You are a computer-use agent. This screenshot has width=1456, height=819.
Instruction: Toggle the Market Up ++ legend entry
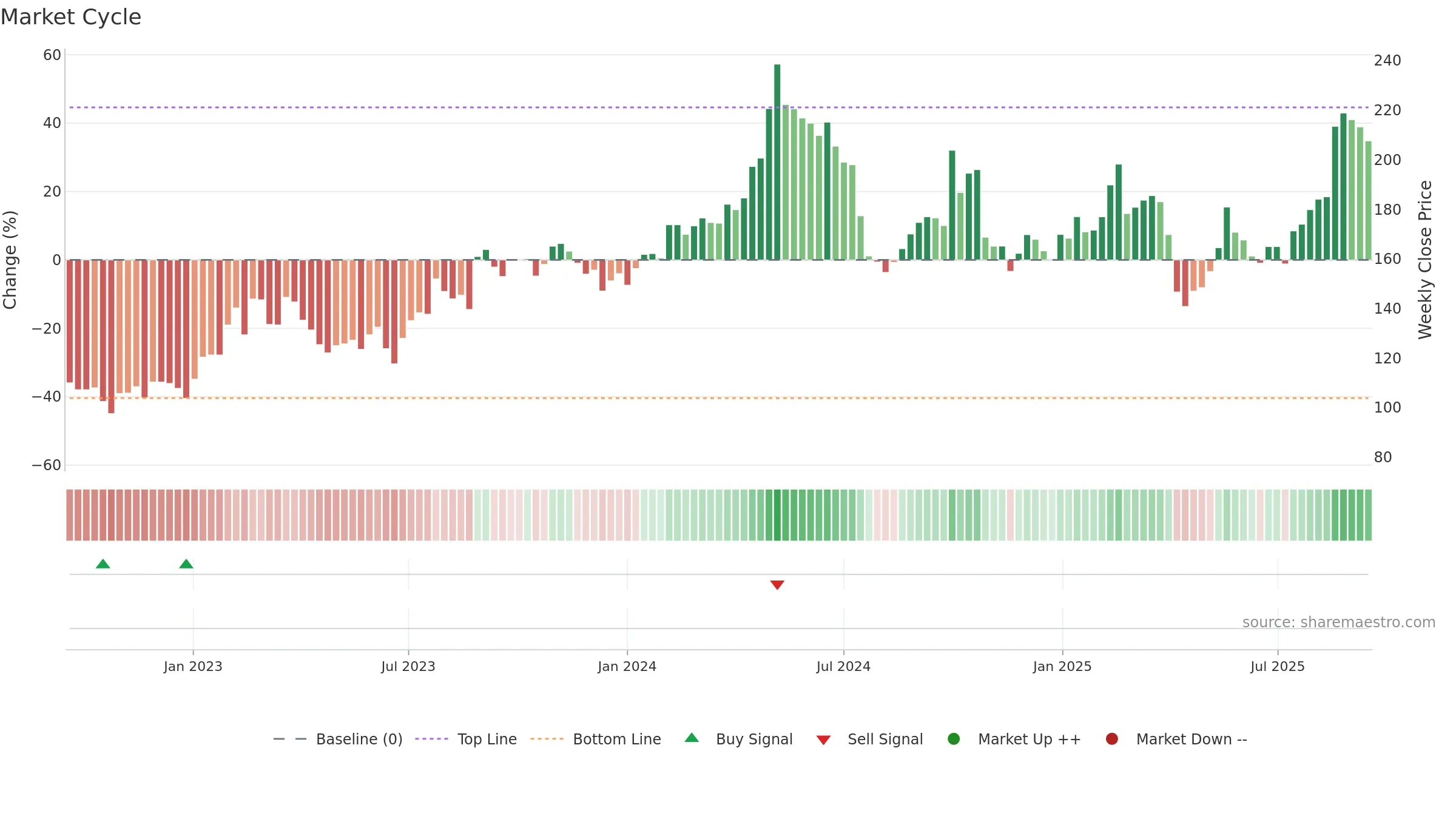[1014, 739]
